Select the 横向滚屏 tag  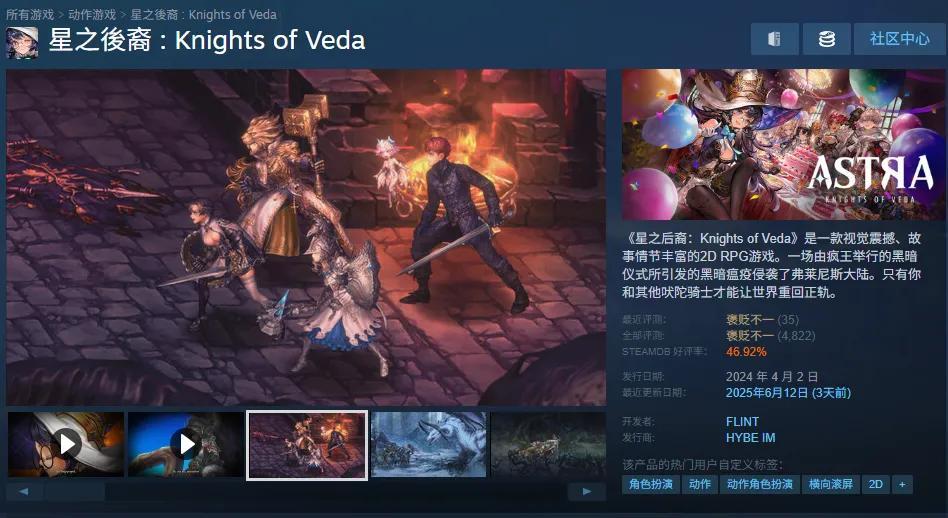[831, 484]
